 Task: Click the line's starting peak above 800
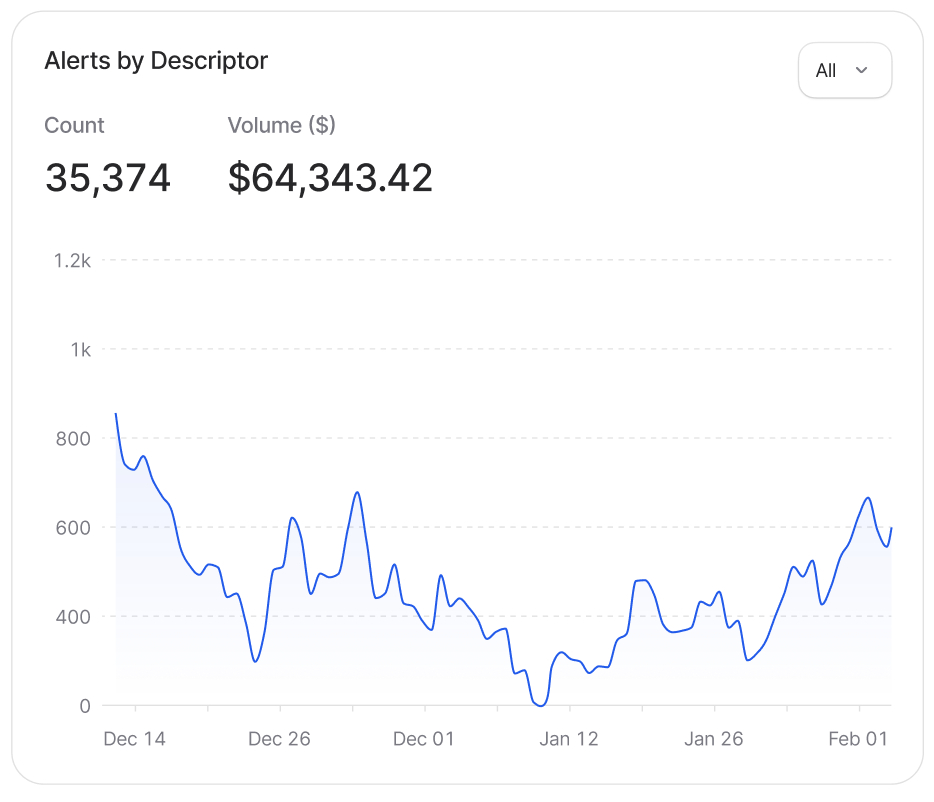[116, 414]
